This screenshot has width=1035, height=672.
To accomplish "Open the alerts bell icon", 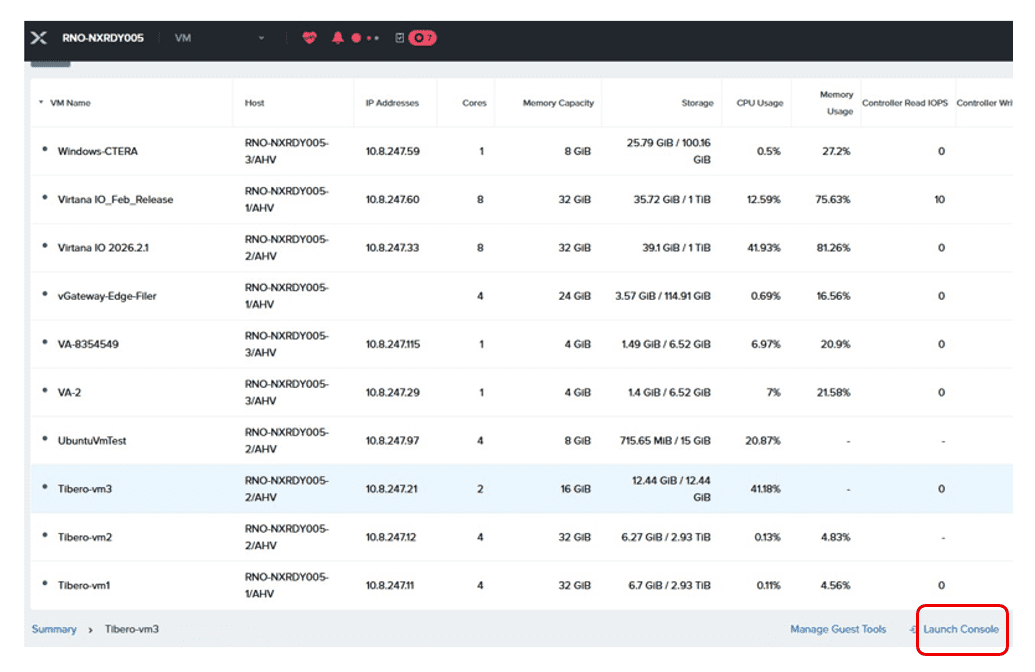I will (x=337, y=38).
